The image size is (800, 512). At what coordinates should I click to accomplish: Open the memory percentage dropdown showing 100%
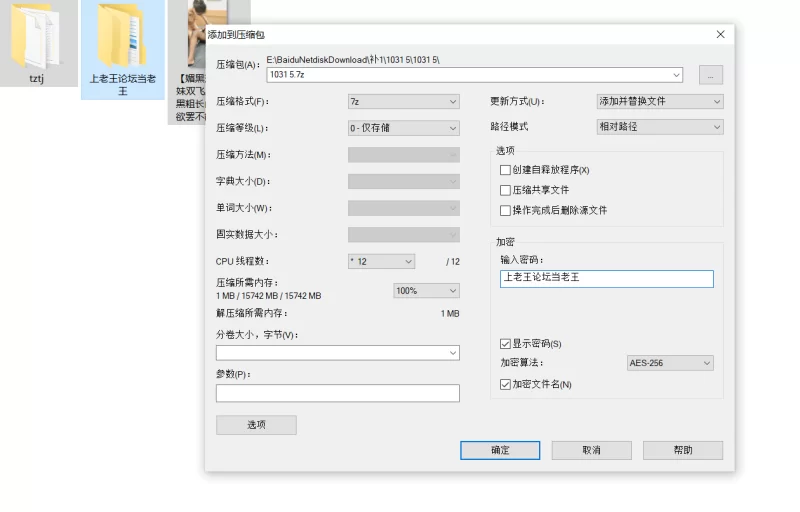click(x=427, y=291)
